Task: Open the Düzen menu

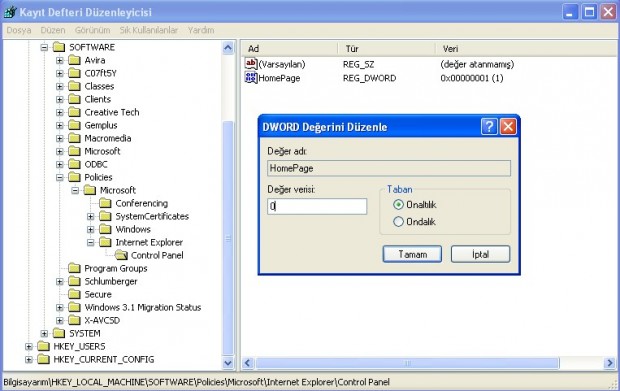Action: 53,30
